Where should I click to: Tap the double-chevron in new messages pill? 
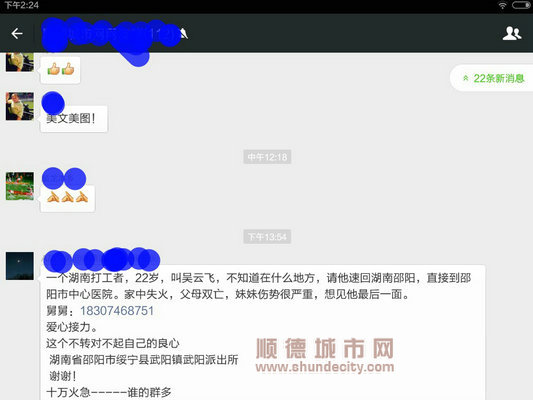tap(466, 78)
